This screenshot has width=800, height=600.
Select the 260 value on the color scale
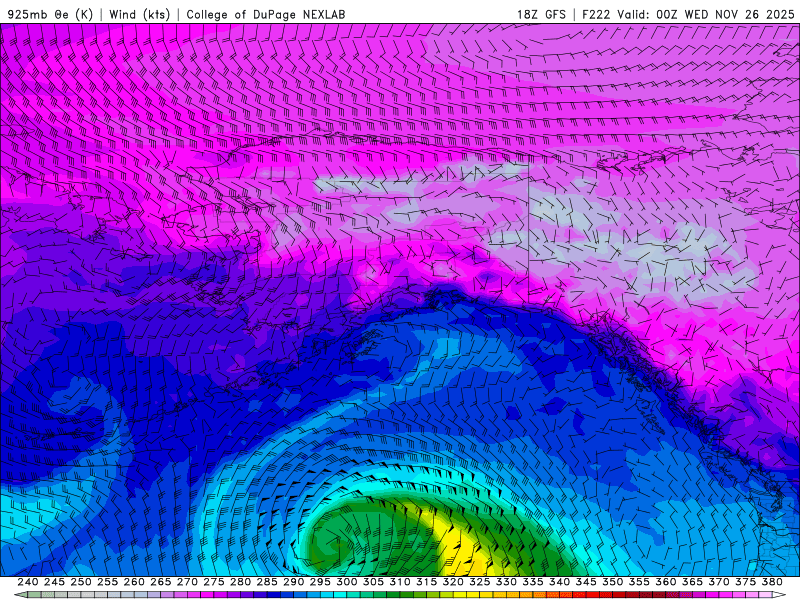coord(134,582)
